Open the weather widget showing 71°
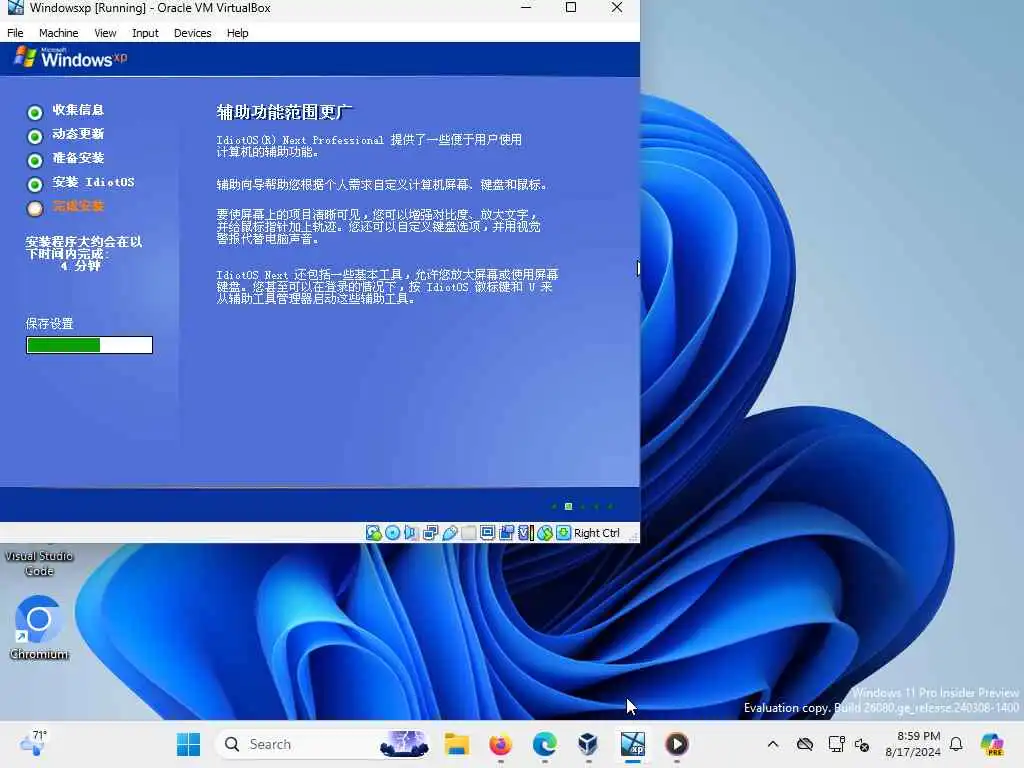This screenshot has height=768, width=1024. (33, 743)
